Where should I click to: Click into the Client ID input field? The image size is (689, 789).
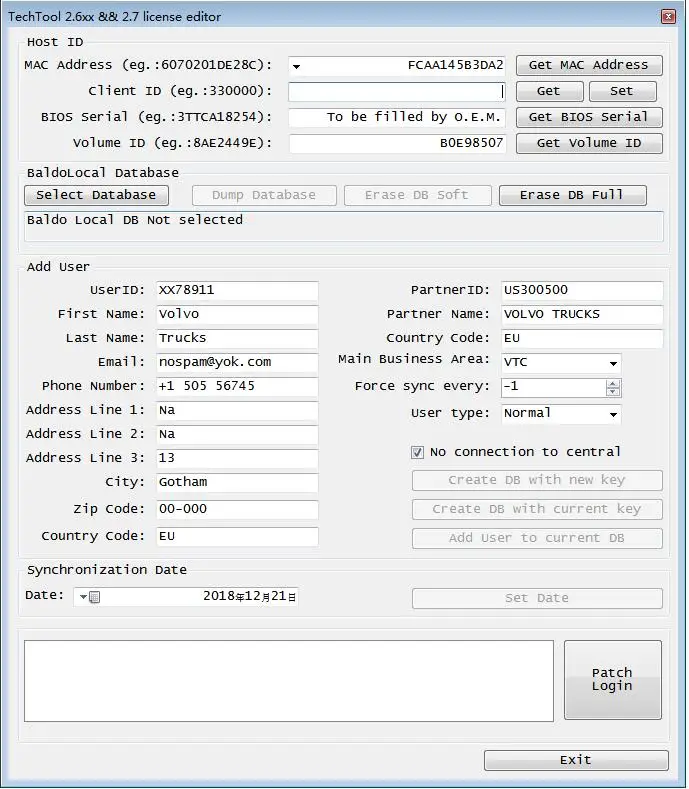[x=397, y=91]
